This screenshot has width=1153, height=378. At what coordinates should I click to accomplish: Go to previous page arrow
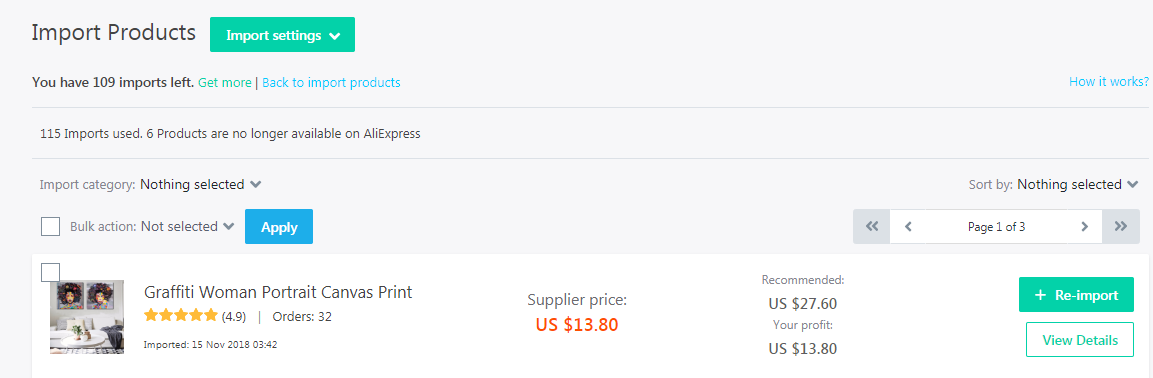tap(909, 227)
